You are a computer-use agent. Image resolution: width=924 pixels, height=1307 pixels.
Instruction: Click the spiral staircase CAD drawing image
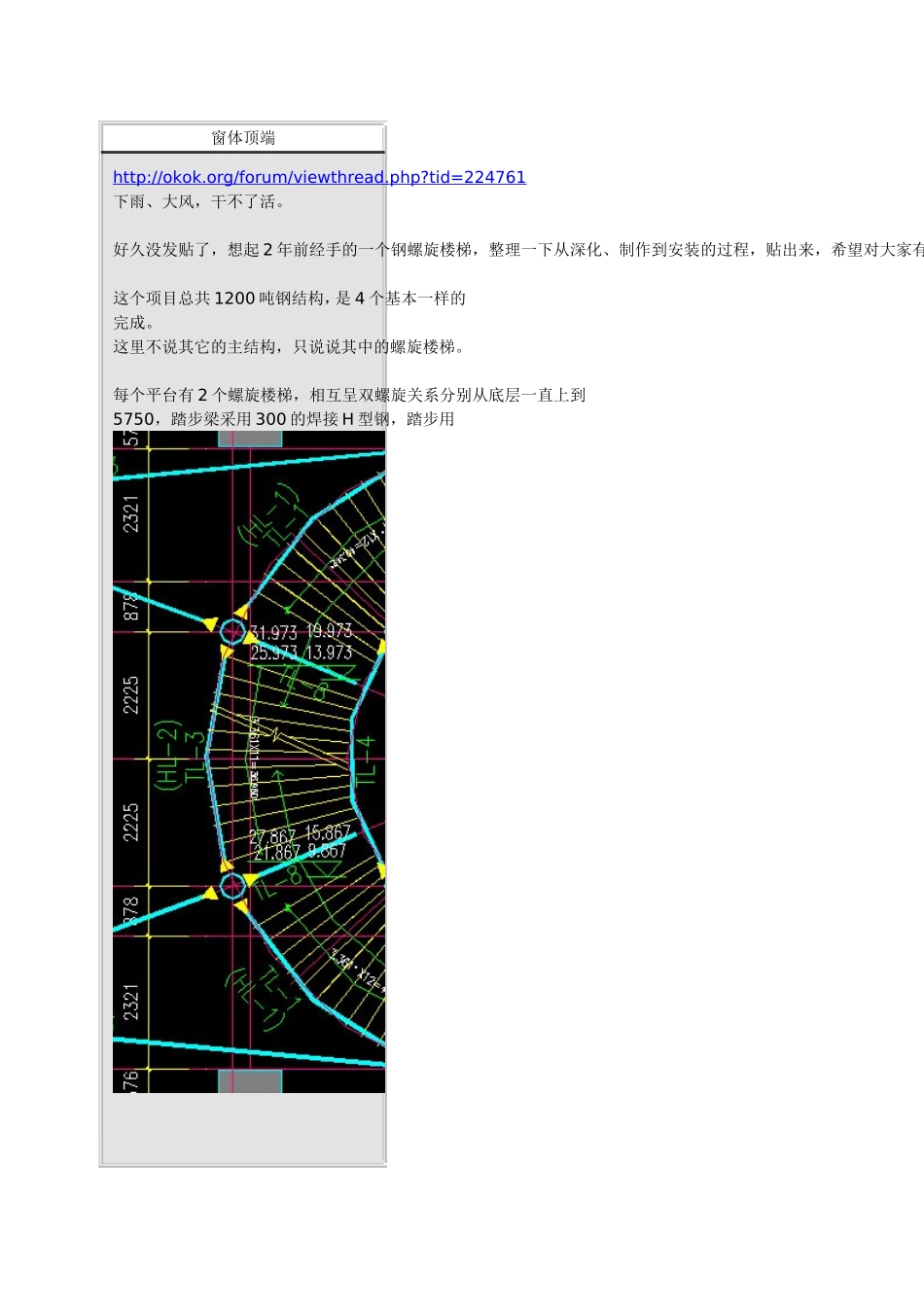tap(249, 762)
